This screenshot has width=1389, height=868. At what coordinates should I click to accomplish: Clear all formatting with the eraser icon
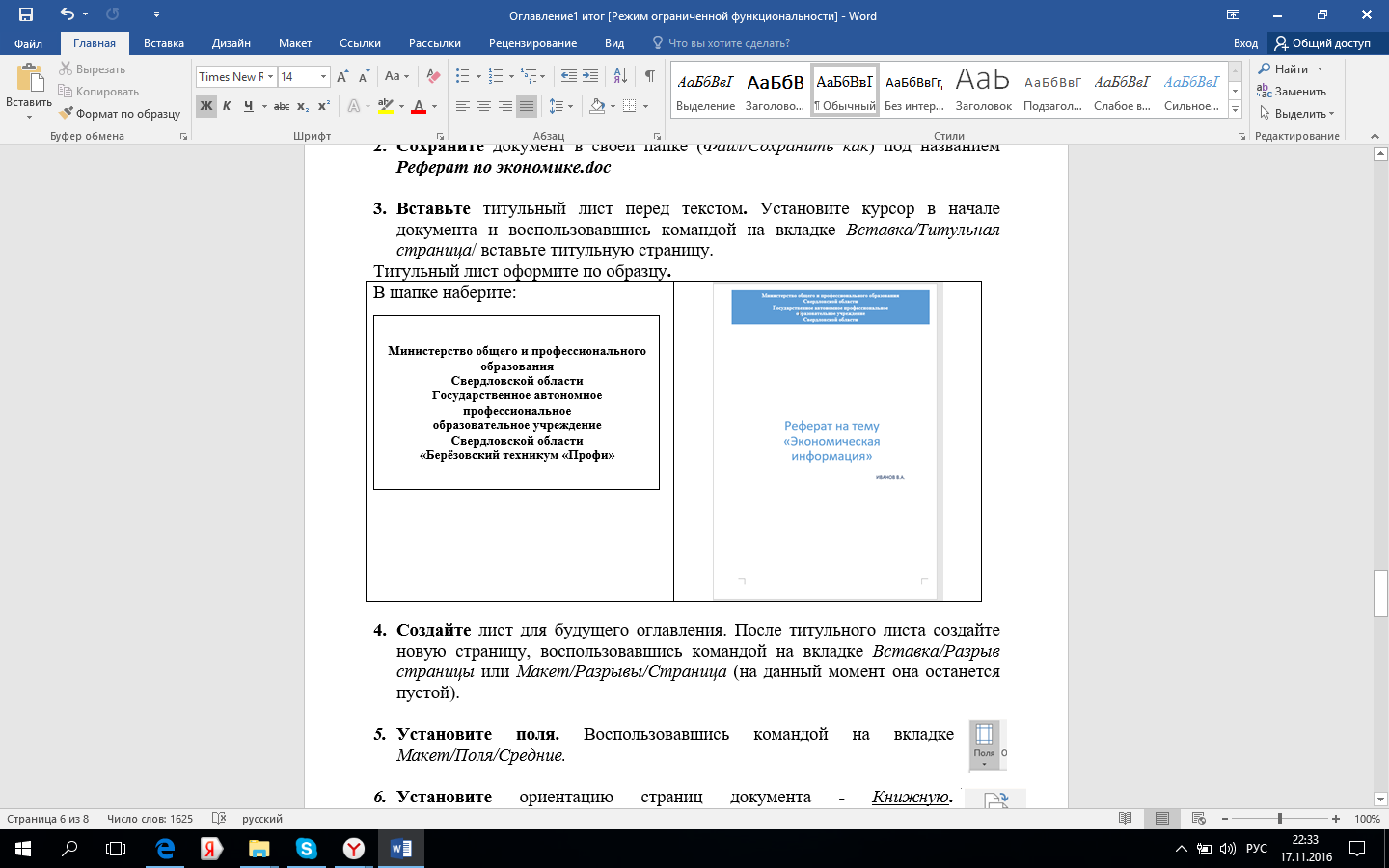(x=433, y=76)
